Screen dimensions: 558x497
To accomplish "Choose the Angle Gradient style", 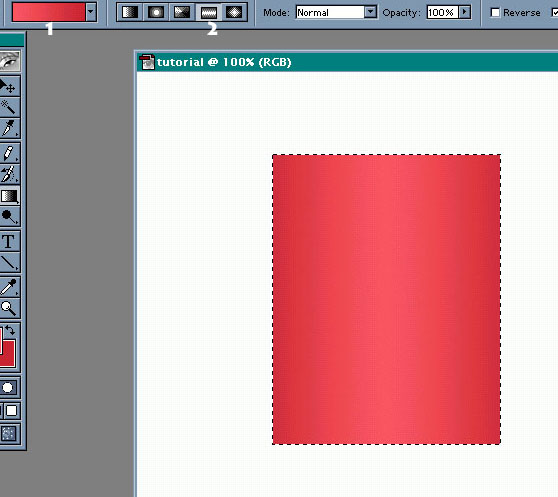I will pos(182,12).
